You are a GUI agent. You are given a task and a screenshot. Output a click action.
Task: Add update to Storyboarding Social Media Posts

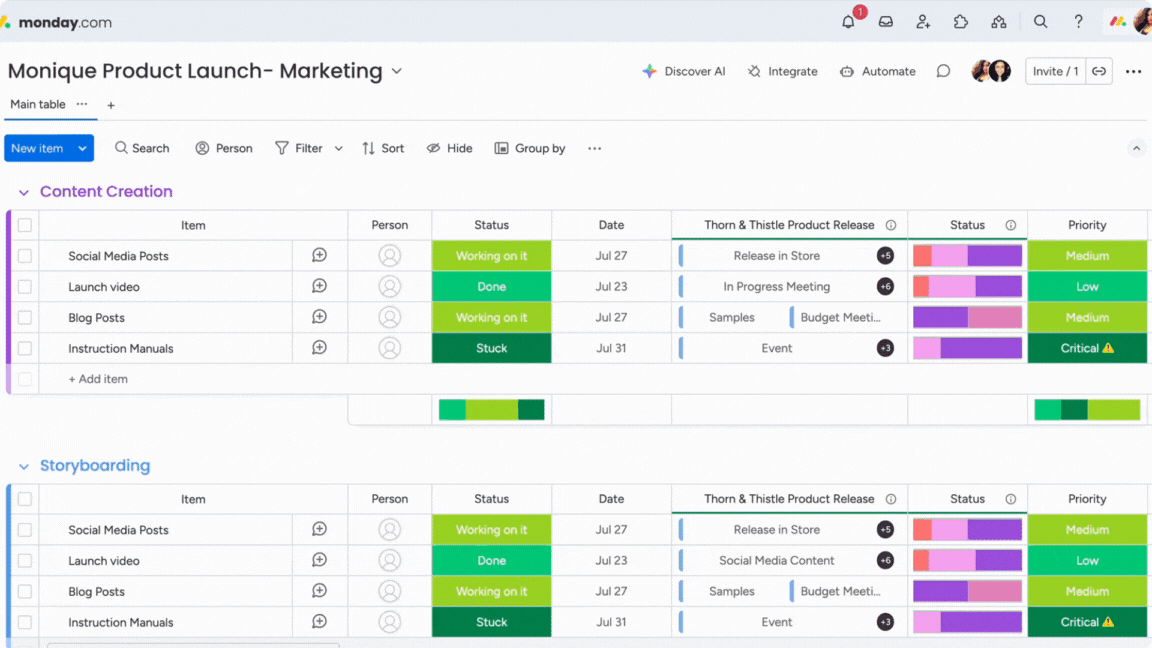320,530
